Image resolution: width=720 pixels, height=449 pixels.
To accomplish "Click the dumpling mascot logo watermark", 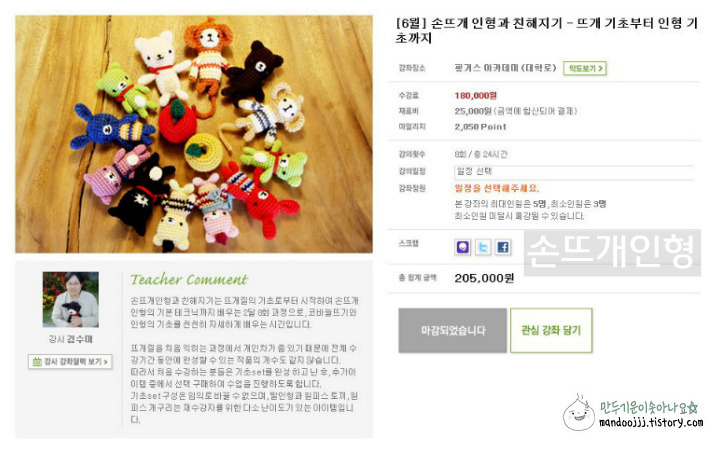I will tap(579, 413).
